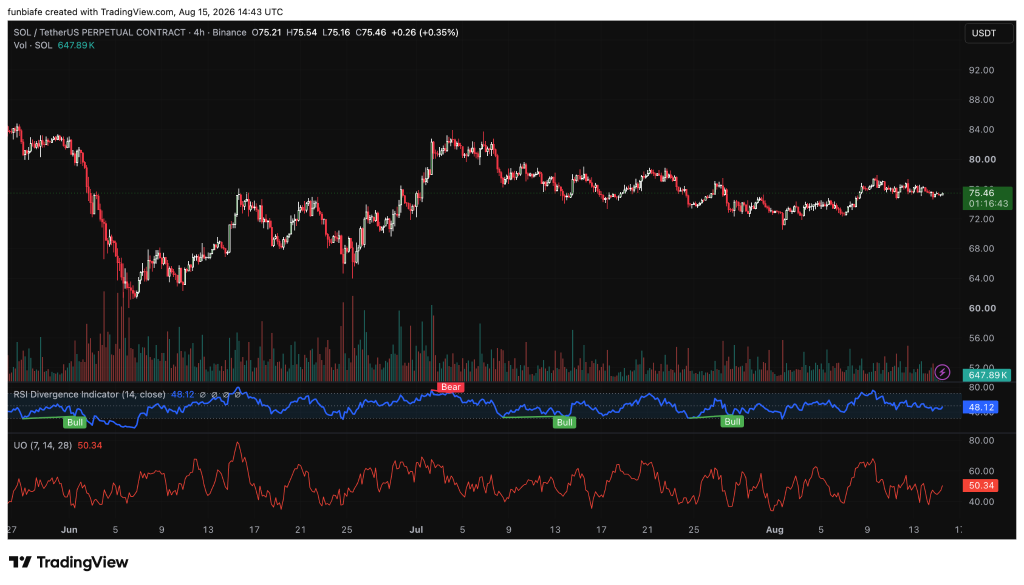Click the Jun label on time axis

[69, 530]
